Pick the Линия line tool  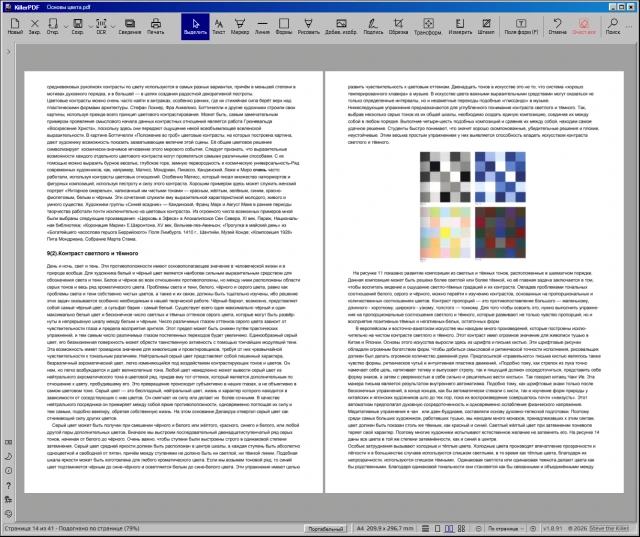click(262, 27)
